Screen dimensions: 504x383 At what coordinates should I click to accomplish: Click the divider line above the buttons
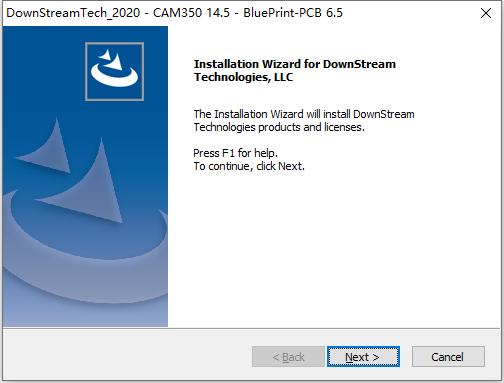coord(252,328)
